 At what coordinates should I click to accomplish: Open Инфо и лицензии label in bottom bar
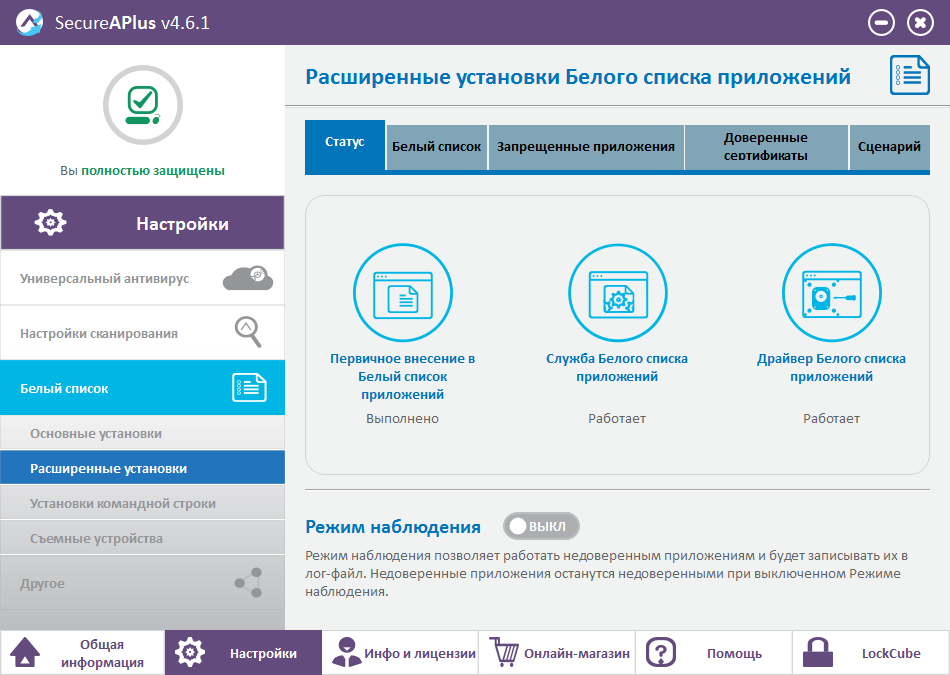(x=420, y=654)
